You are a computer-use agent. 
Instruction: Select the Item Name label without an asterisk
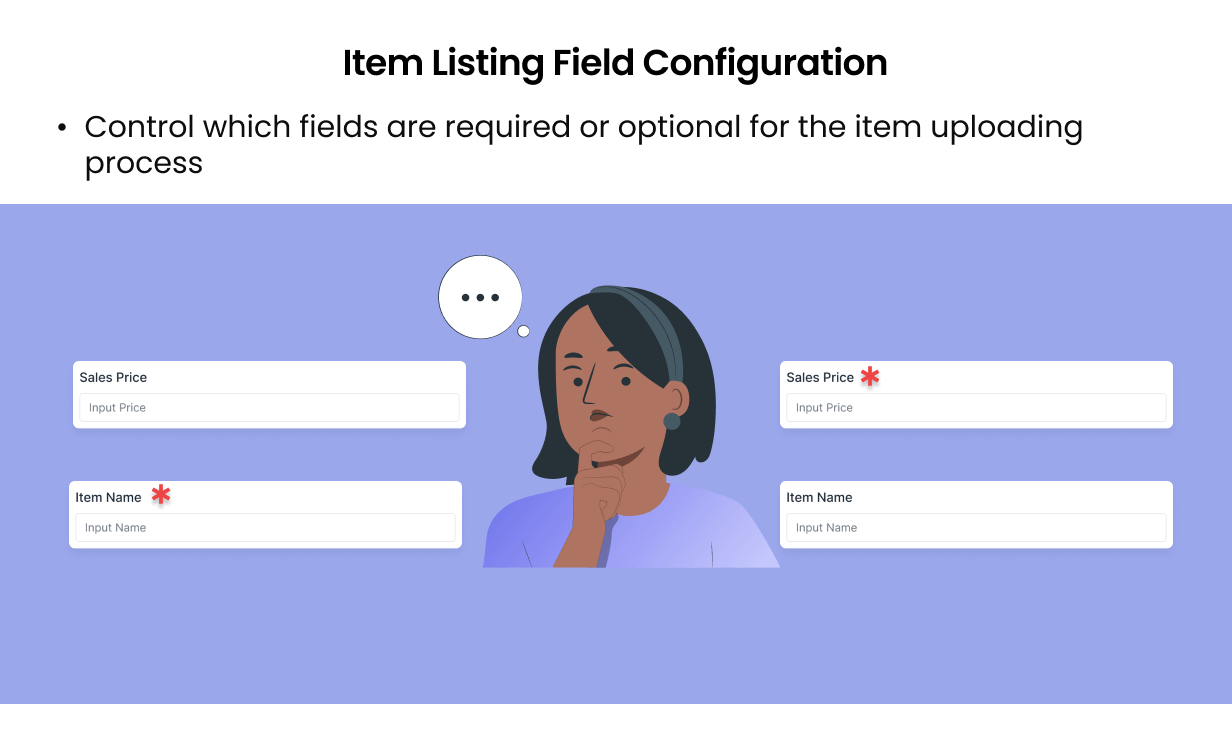click(x=819, y=497)
